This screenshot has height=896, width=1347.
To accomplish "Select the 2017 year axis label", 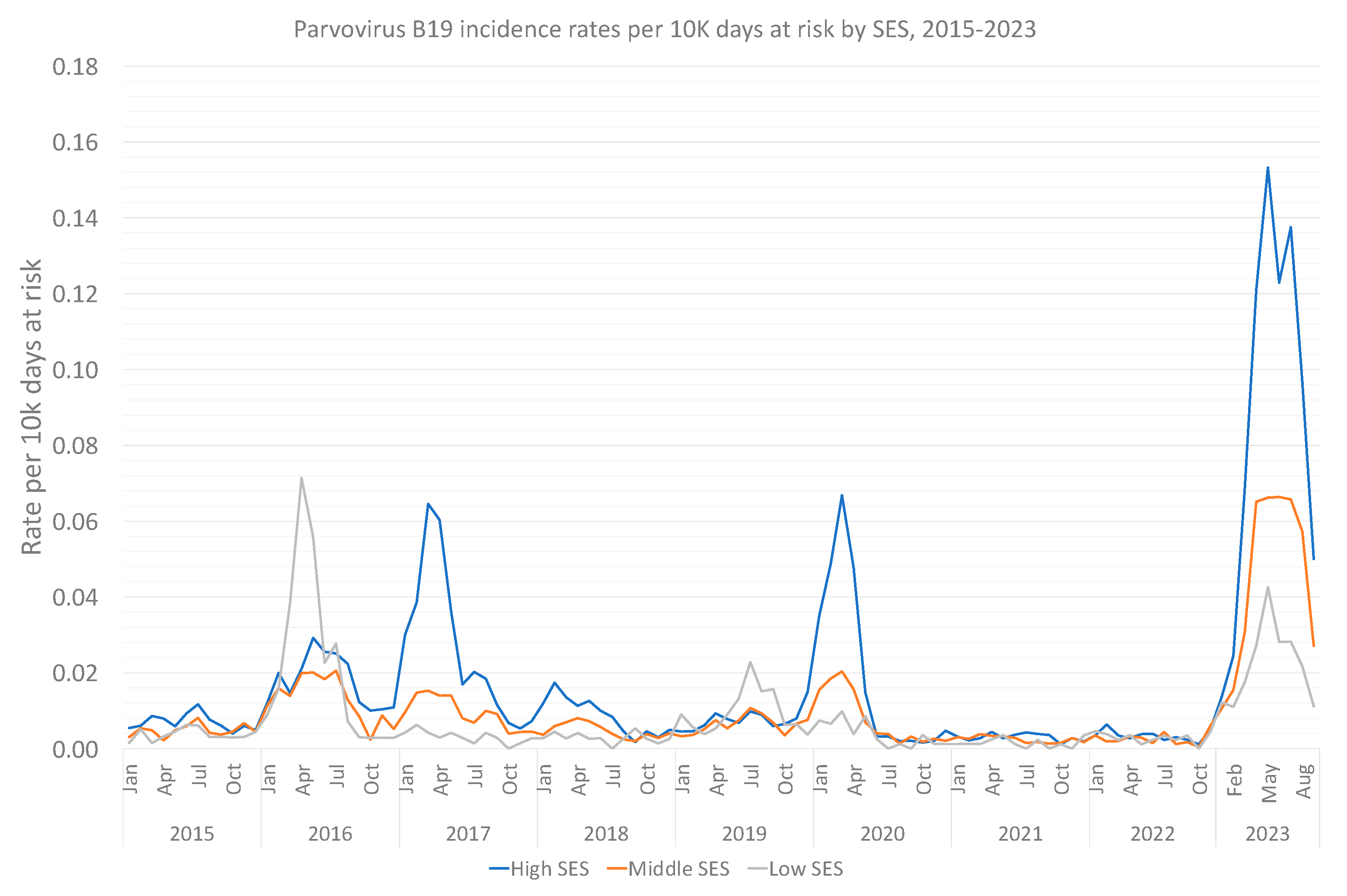I will (468, 834).
